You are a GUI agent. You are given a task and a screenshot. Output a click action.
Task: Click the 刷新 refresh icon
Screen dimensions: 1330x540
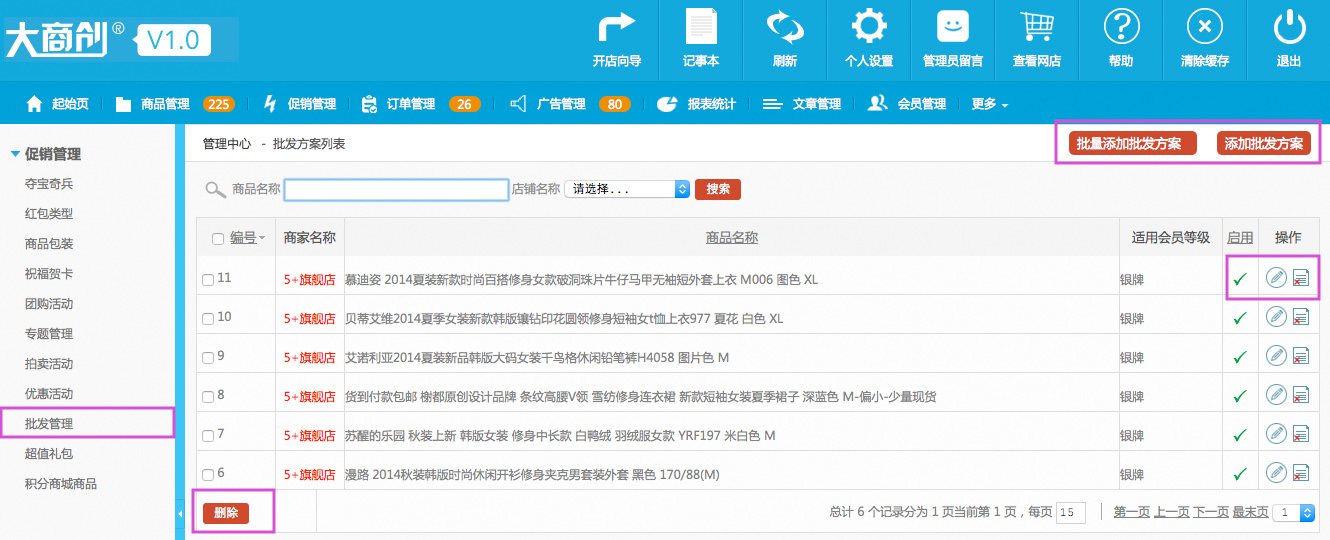click(x=785, y=27)
